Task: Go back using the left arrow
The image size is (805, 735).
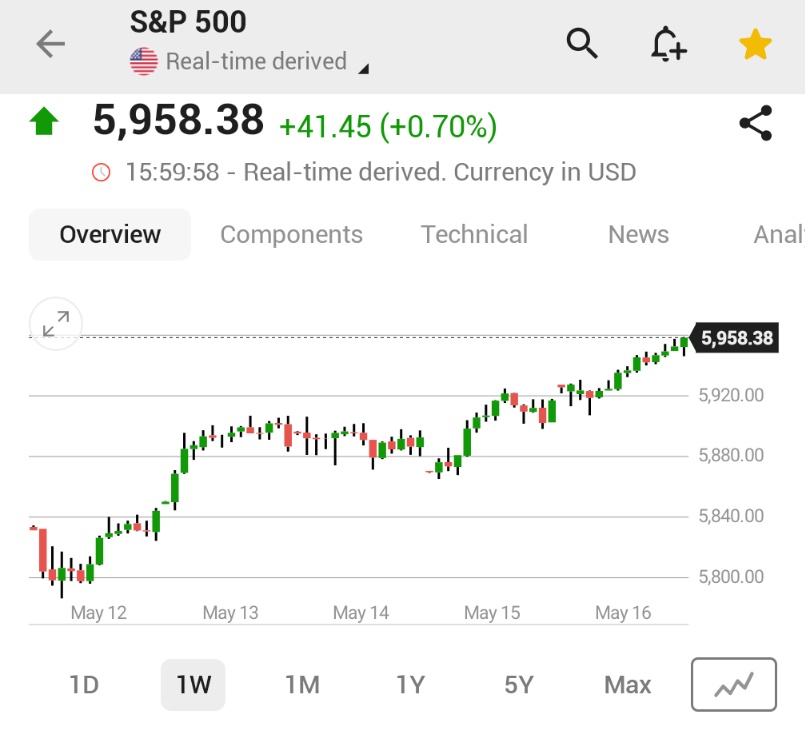Action: (x=50, y=44)
